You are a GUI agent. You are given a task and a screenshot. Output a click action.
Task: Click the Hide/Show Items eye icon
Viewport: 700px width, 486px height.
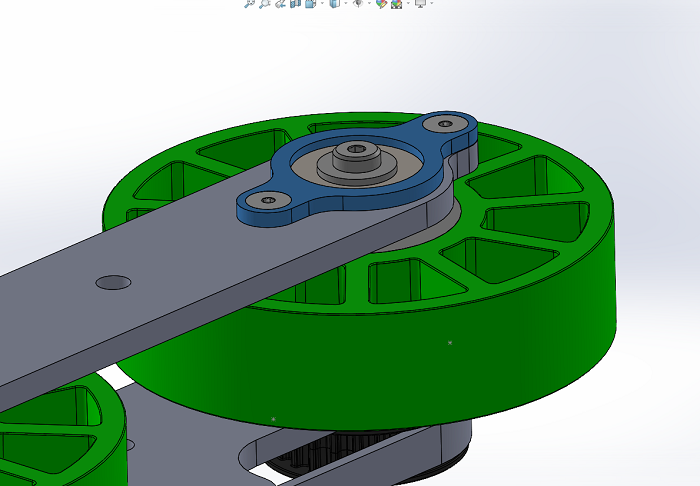click(358, 3)
